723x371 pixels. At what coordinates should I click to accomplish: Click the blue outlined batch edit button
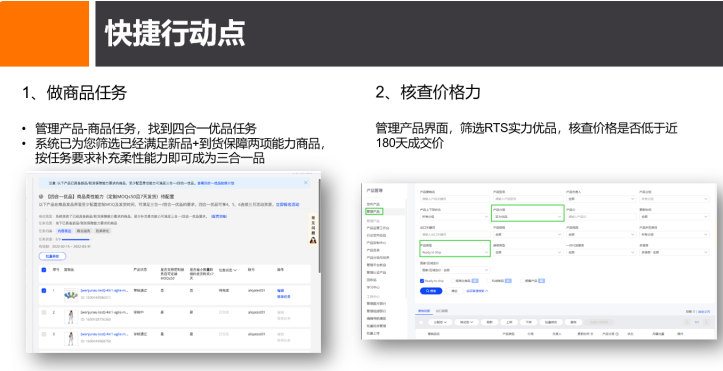point(52,256)
